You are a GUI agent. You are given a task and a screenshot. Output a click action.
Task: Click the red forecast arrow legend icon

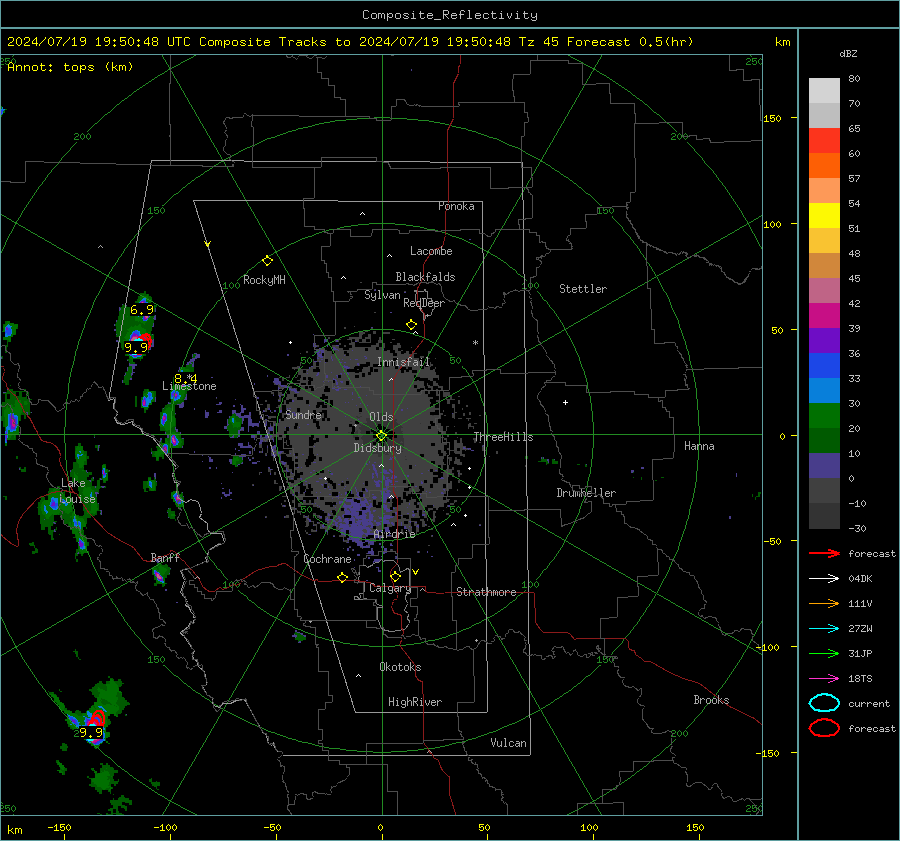[x=824, y=553]
